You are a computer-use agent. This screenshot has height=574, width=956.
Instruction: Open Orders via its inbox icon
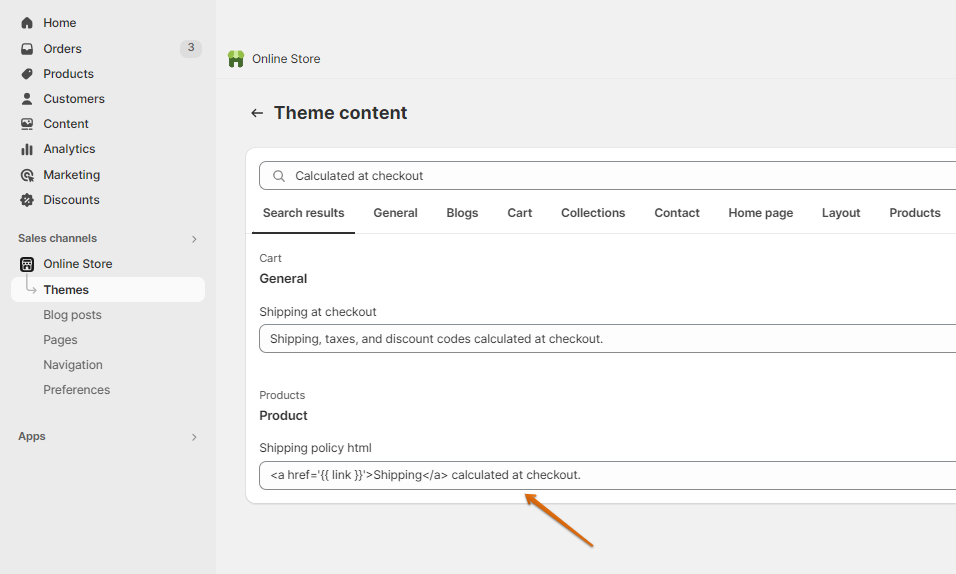[x=27, y=49]
